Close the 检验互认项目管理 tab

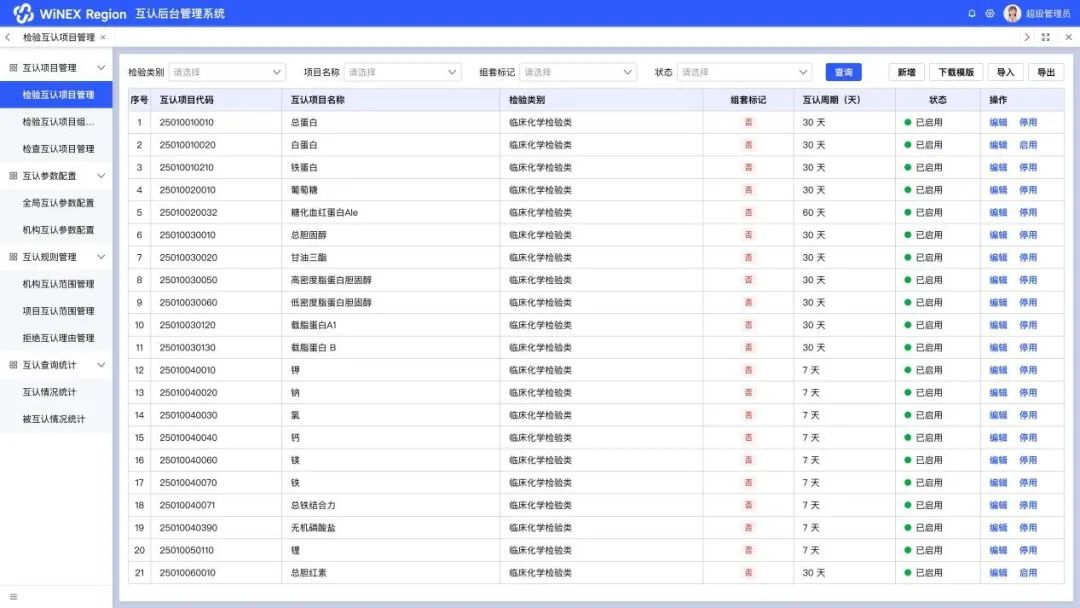click(x=103, y=38)
